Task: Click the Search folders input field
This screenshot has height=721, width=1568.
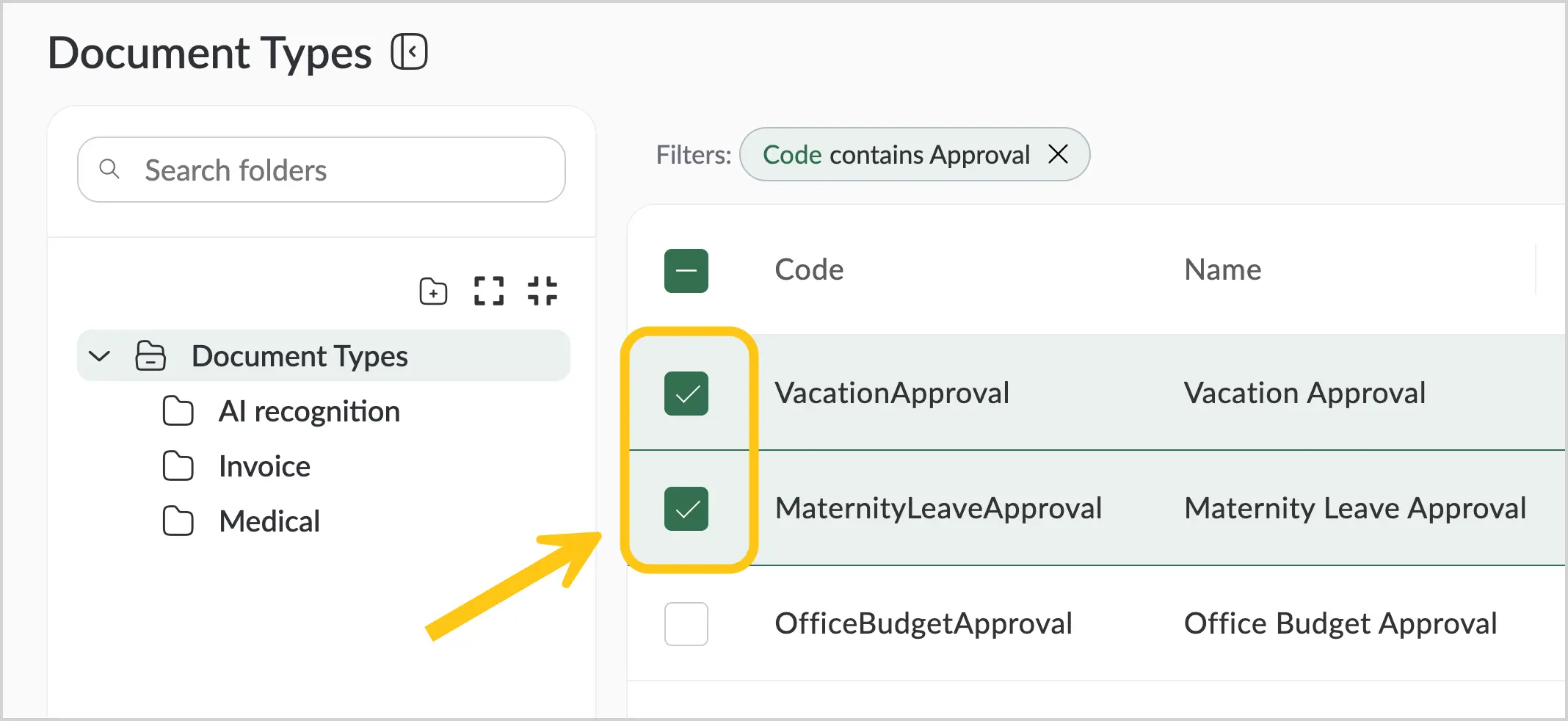Action: [322, 170]
